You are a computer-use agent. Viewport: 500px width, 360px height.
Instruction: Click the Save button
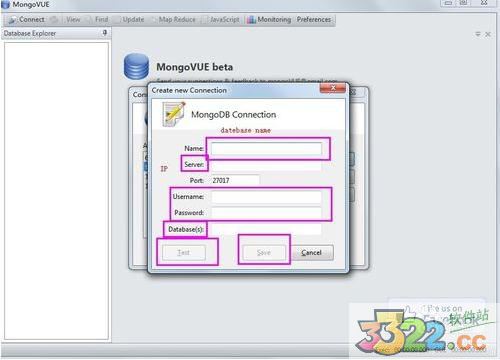264,253
